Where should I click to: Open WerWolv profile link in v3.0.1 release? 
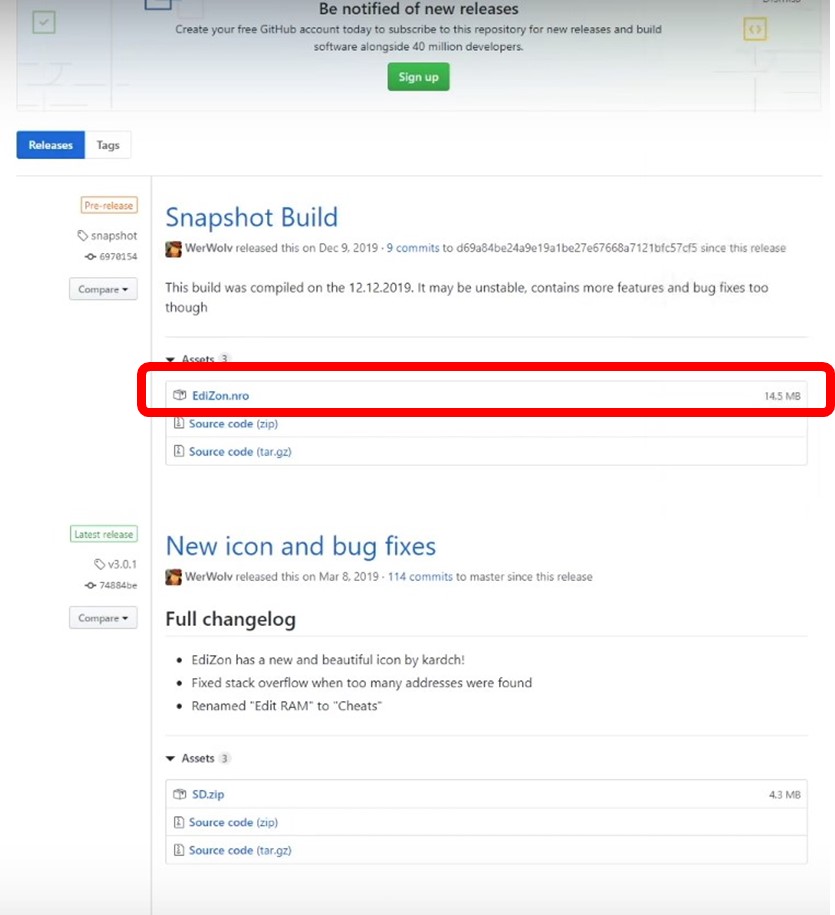point(208,577)
